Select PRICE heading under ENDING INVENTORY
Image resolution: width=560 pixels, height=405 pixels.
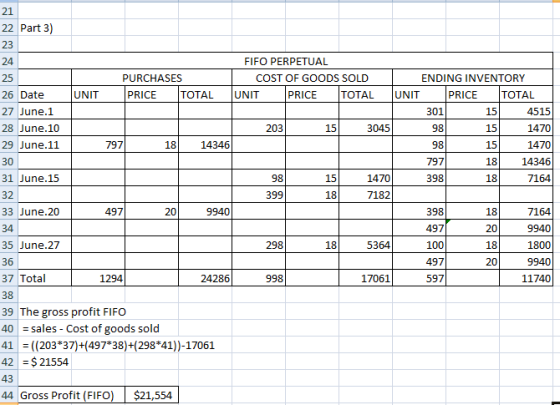472,95
